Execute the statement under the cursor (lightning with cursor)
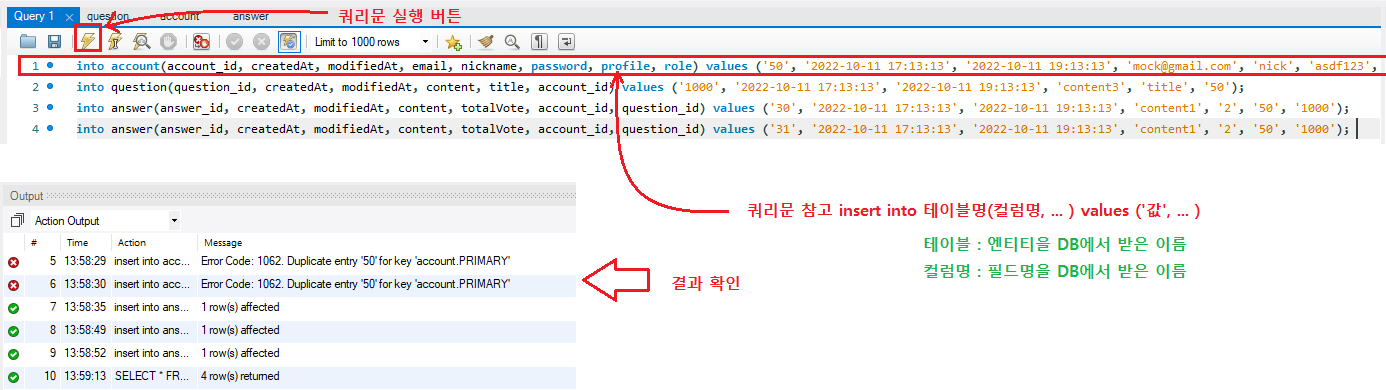This screenshot has height=390, width=1386. (x=115, y=42)
